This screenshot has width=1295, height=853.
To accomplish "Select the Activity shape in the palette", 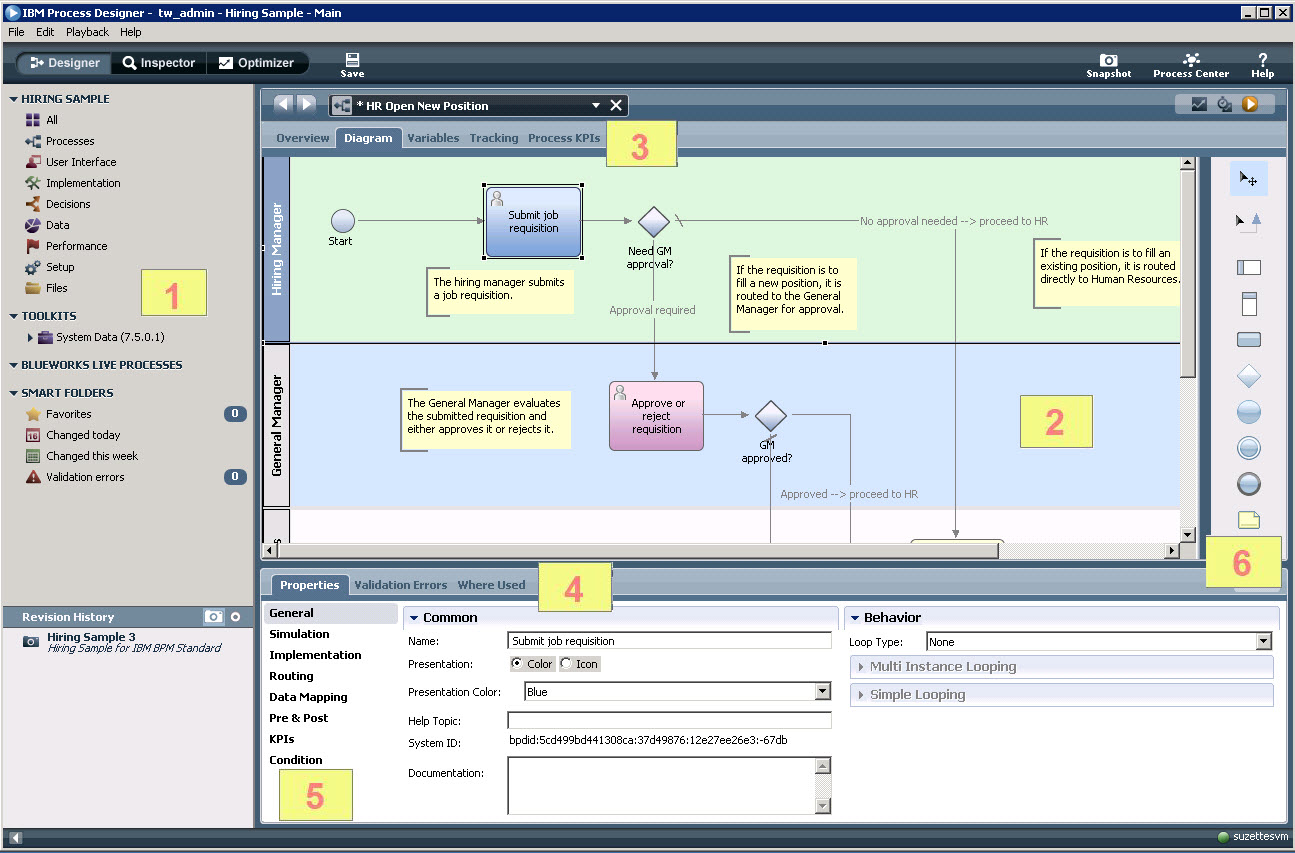I will pos(1248,339).
